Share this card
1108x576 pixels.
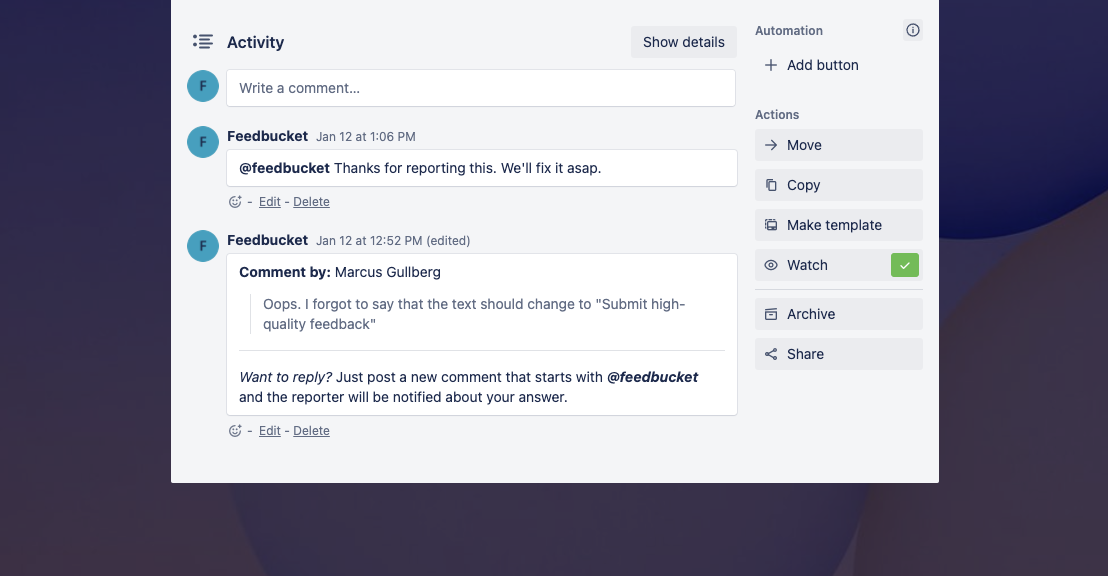tap(839, 354)
